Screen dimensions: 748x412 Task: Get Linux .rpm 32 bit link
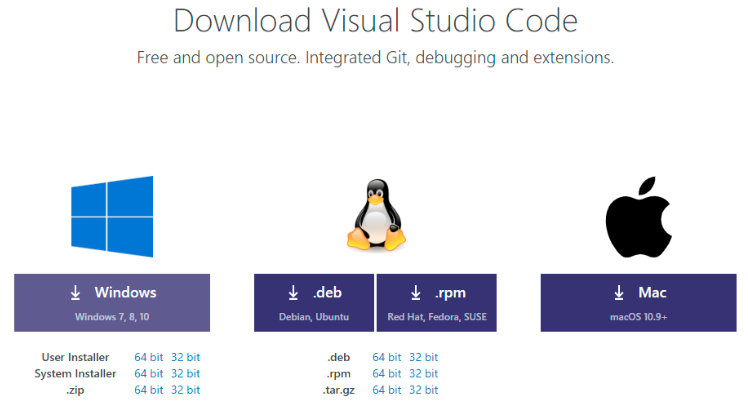coord(424,373)
